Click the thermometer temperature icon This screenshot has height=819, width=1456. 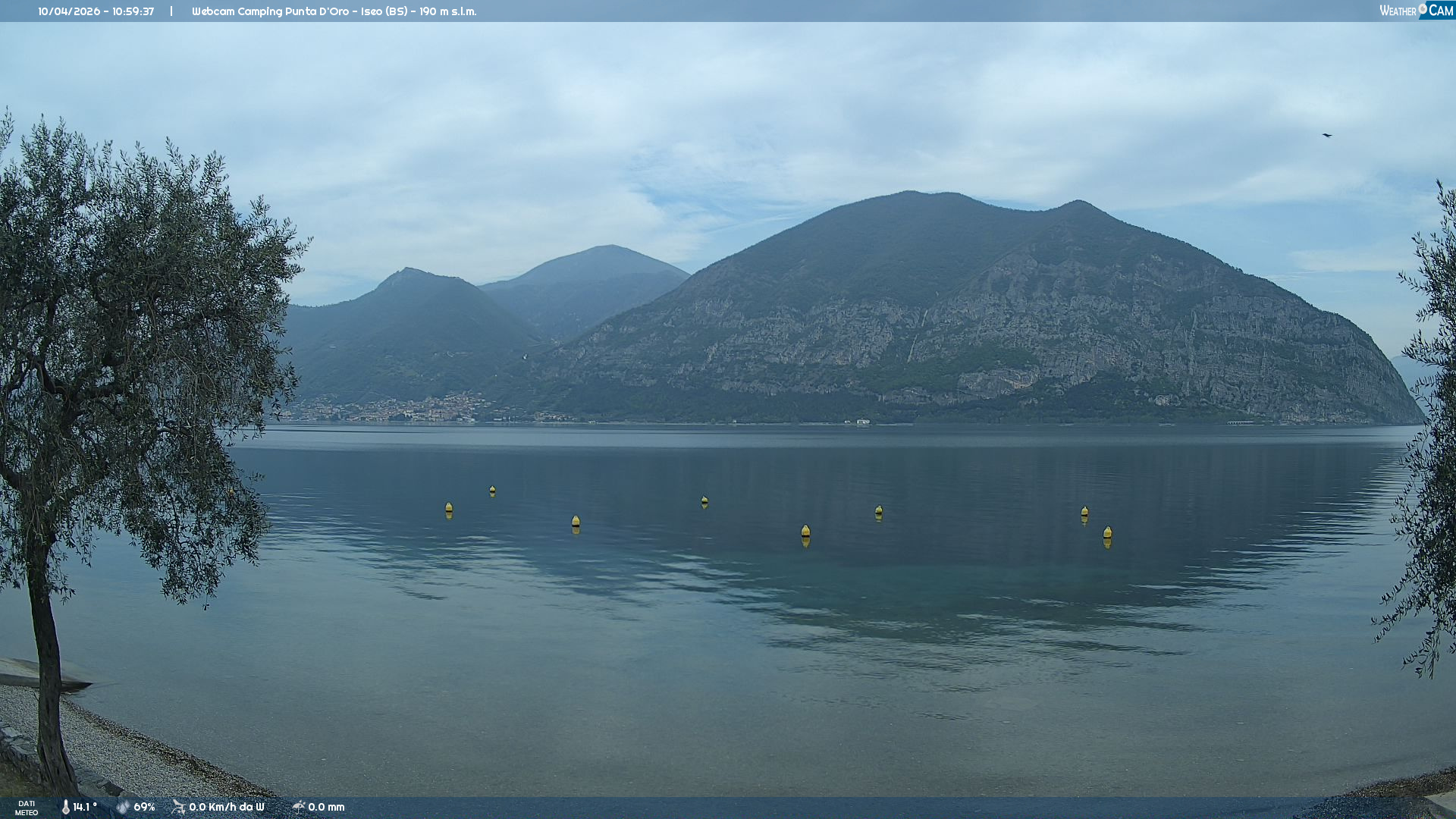pyautogui.click(x=65, y=807)
